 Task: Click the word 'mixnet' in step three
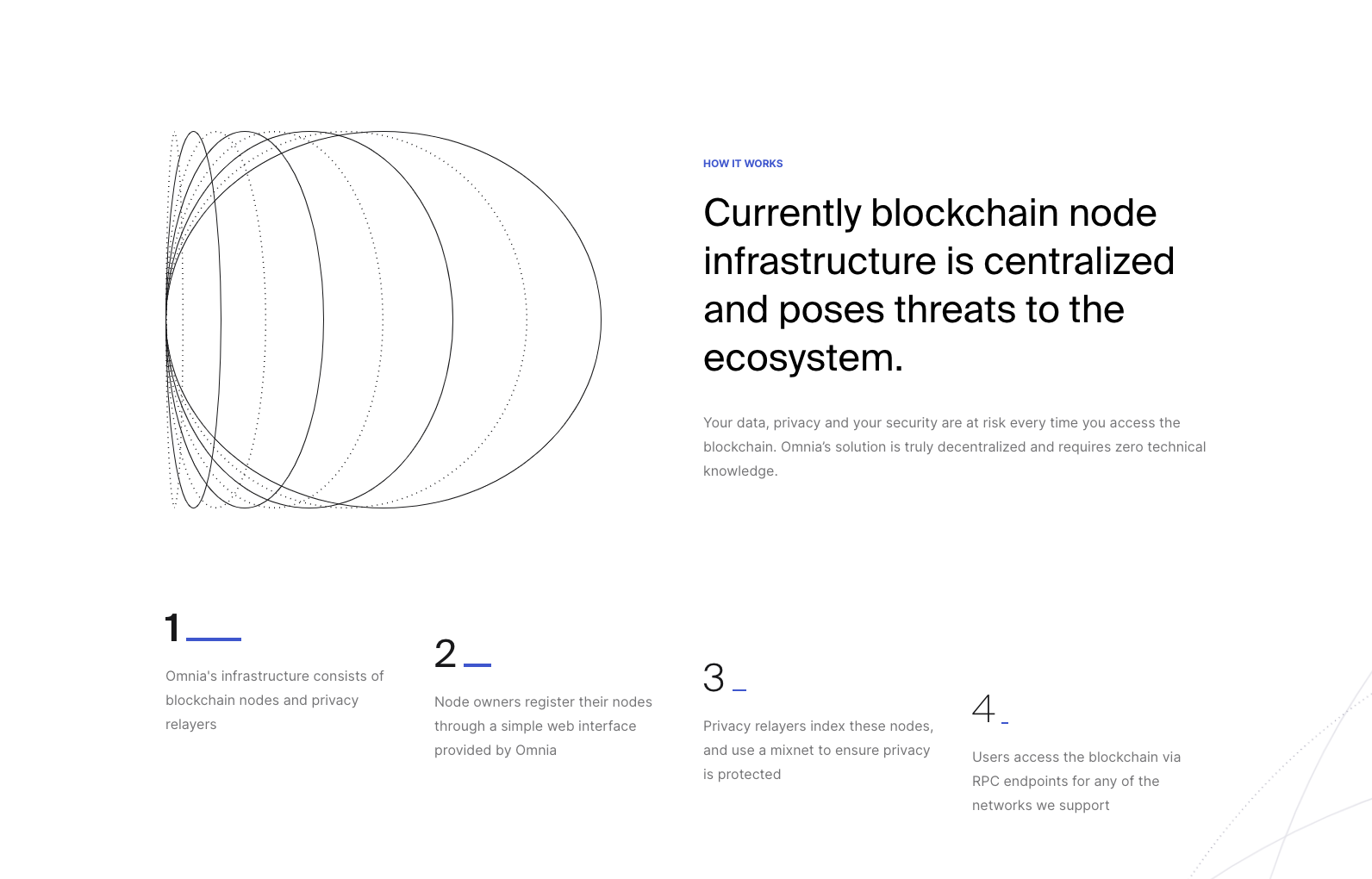click(792, 750)
